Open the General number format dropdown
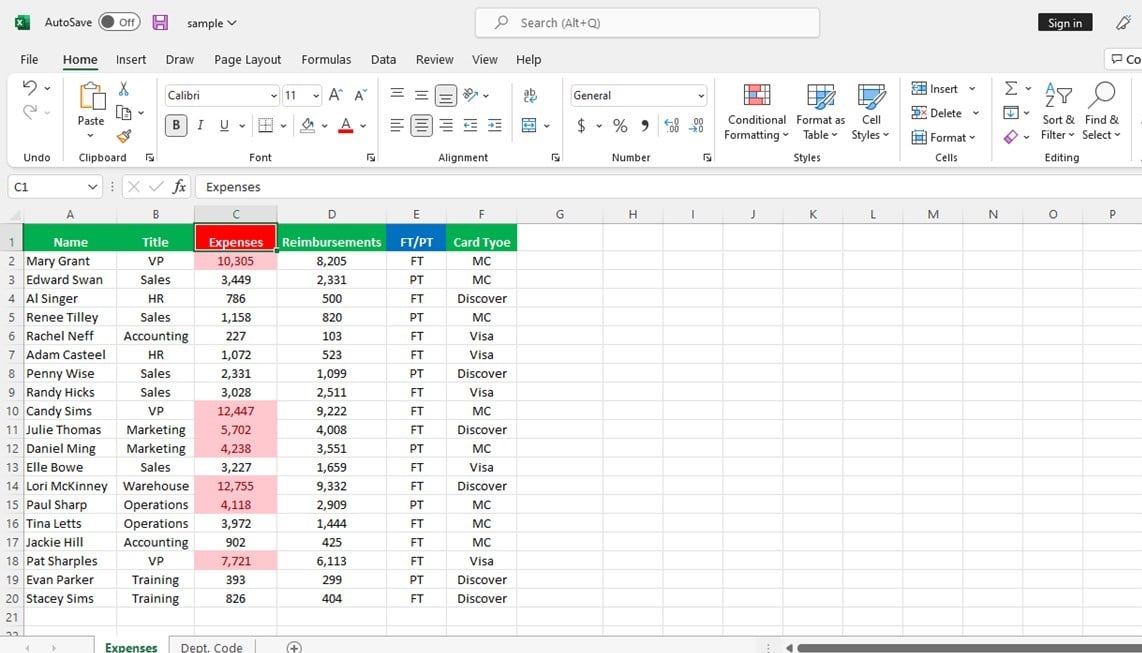The height and width of the screenshot is (653, 1142). tap(701, 95)
